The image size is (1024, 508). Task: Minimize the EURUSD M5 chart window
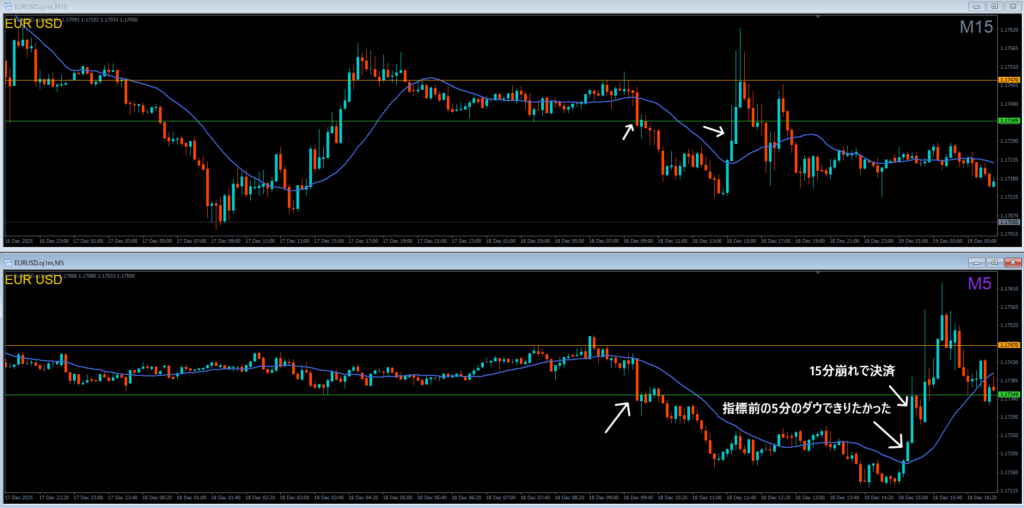tap(977, 262)
